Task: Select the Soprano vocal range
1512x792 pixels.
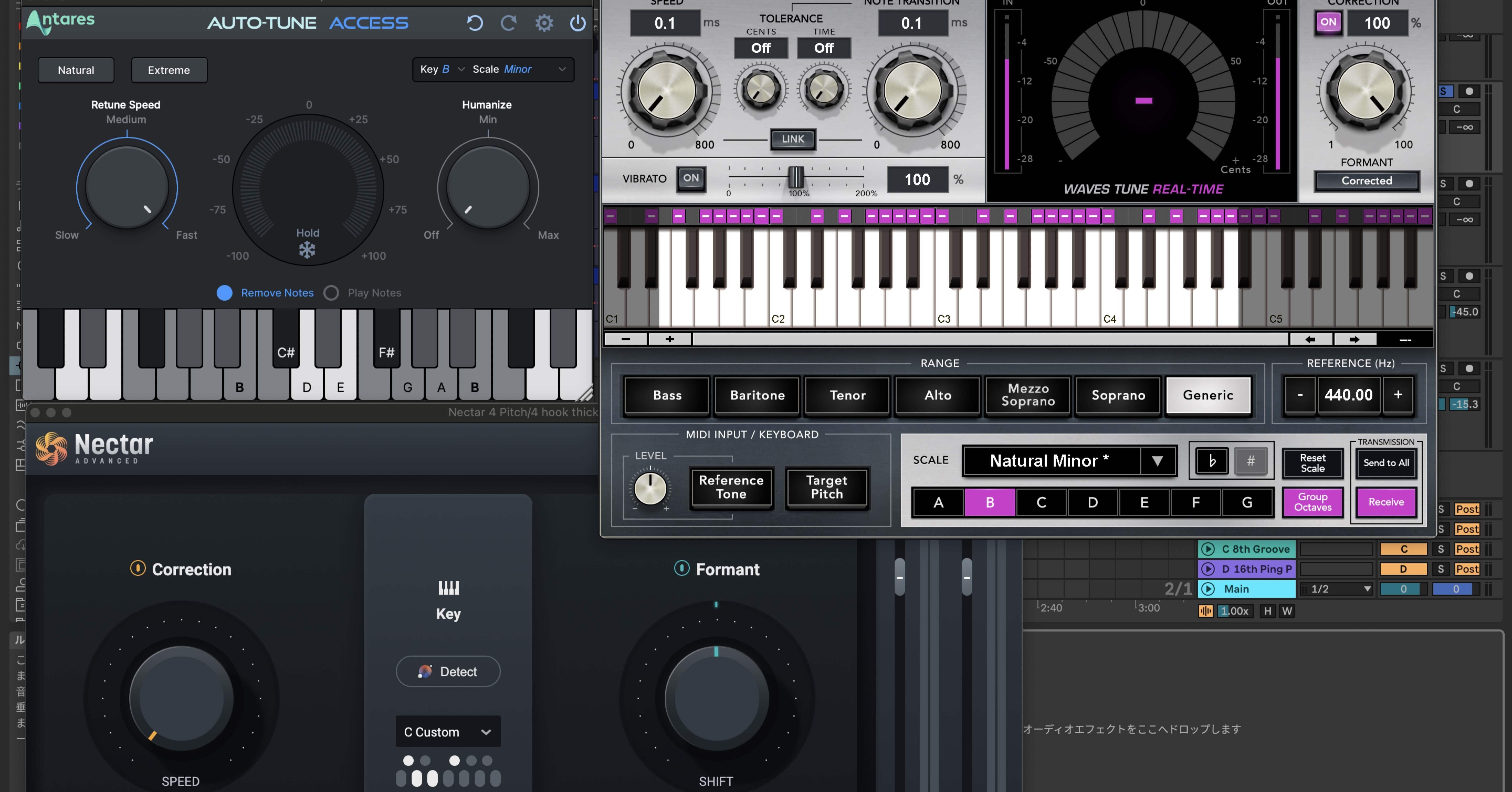Action: click(x=1118, y=396)
